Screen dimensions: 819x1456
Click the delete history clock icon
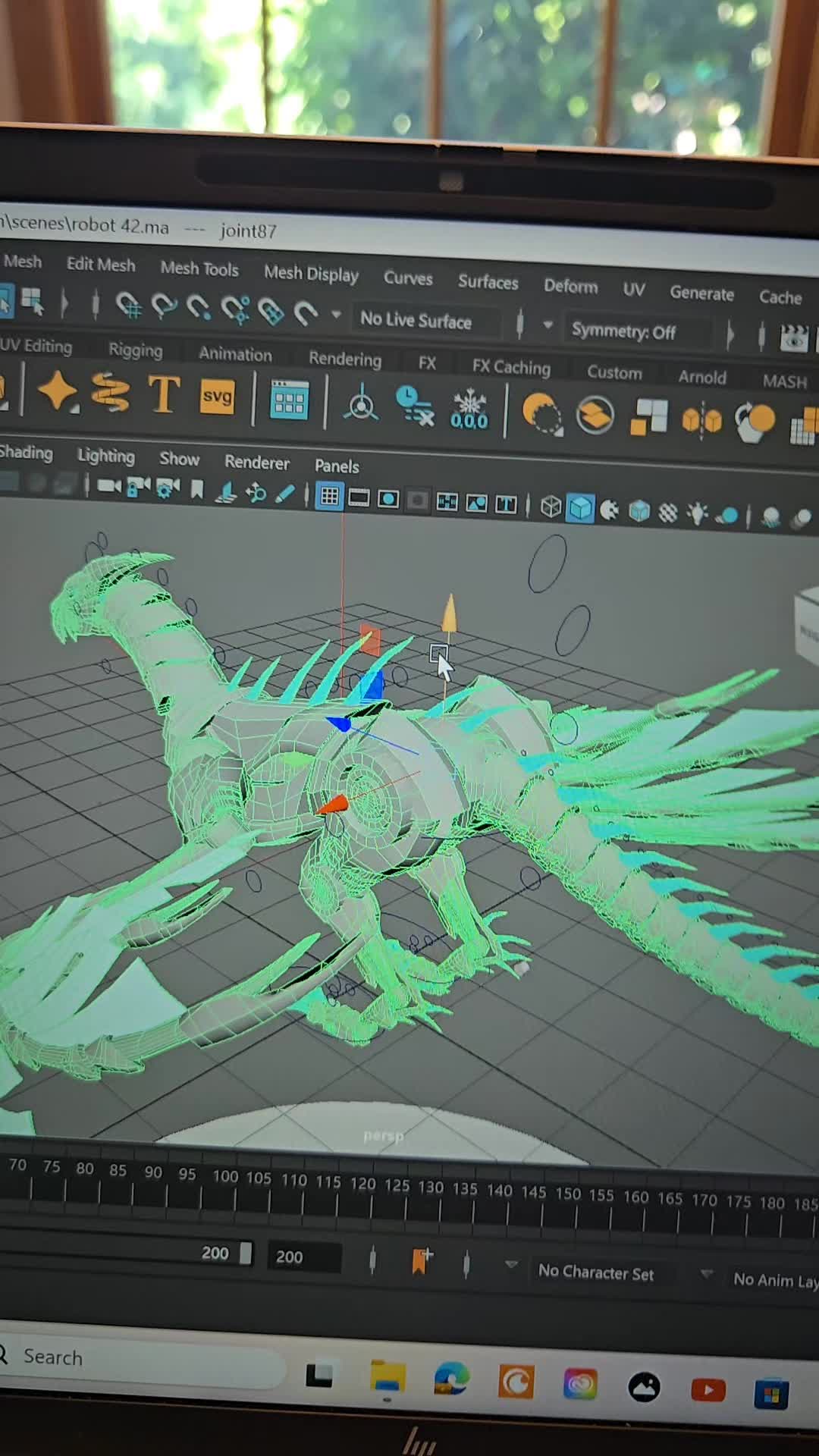415,406
